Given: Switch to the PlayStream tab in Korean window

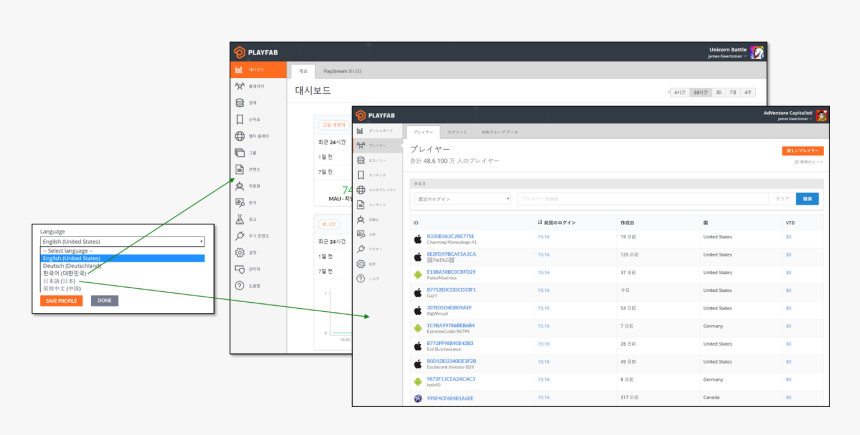Looking at the screenshot, I should pyautogui.click(x=342, y=71).
